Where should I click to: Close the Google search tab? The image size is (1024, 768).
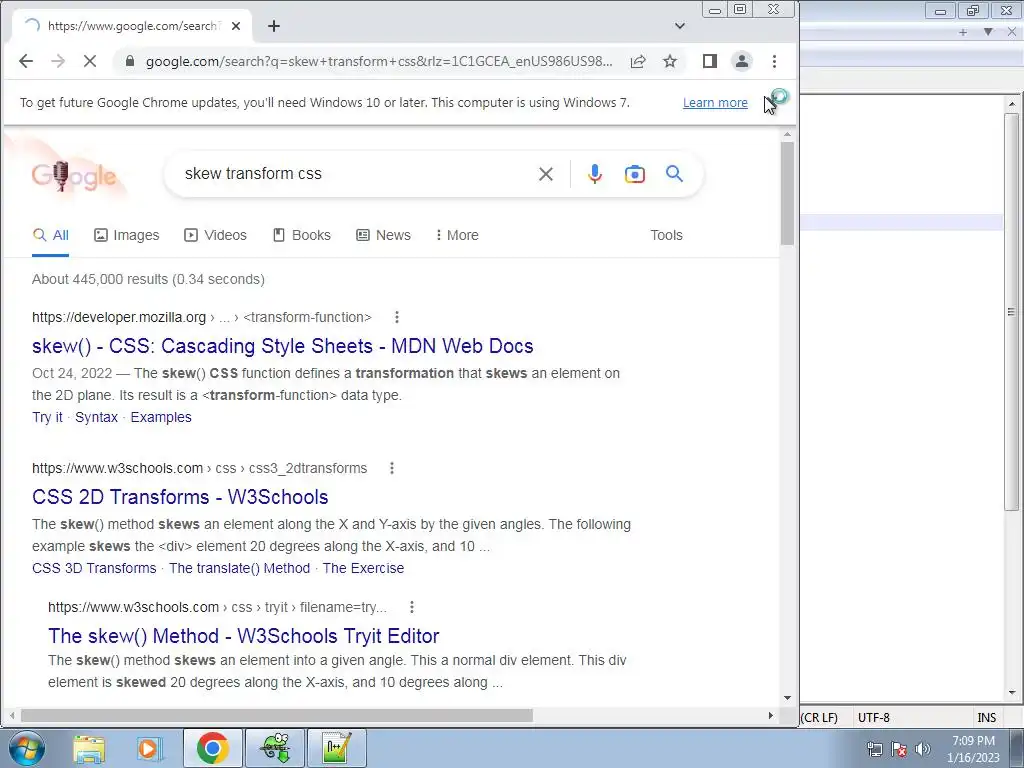(x=236, y=26)
